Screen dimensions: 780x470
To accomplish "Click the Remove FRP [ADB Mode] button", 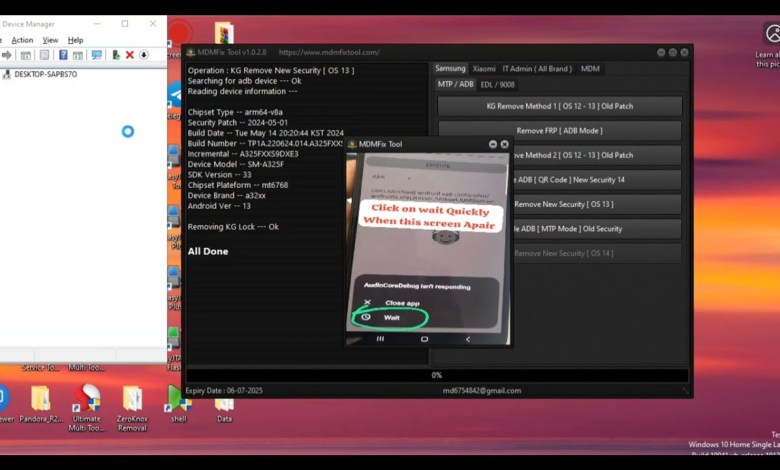I will 559,131.
